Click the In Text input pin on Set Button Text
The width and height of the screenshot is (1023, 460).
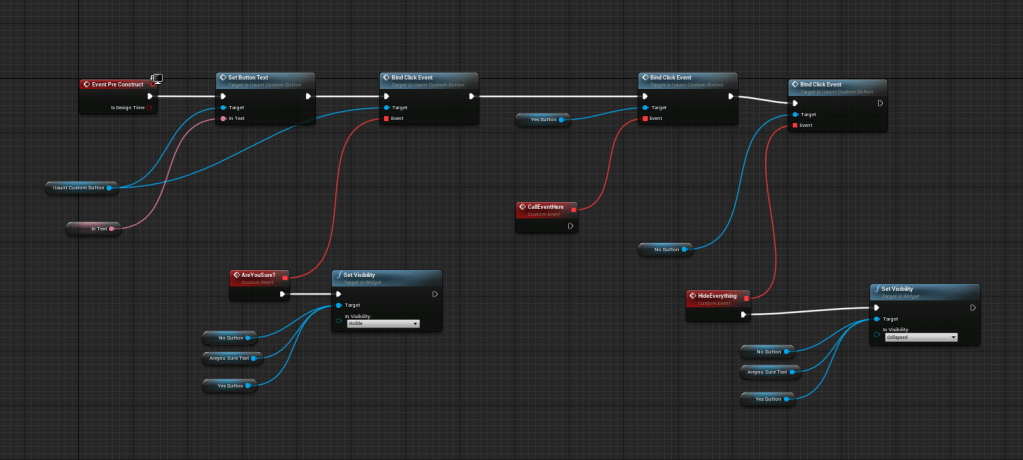[x=222, y=118]
